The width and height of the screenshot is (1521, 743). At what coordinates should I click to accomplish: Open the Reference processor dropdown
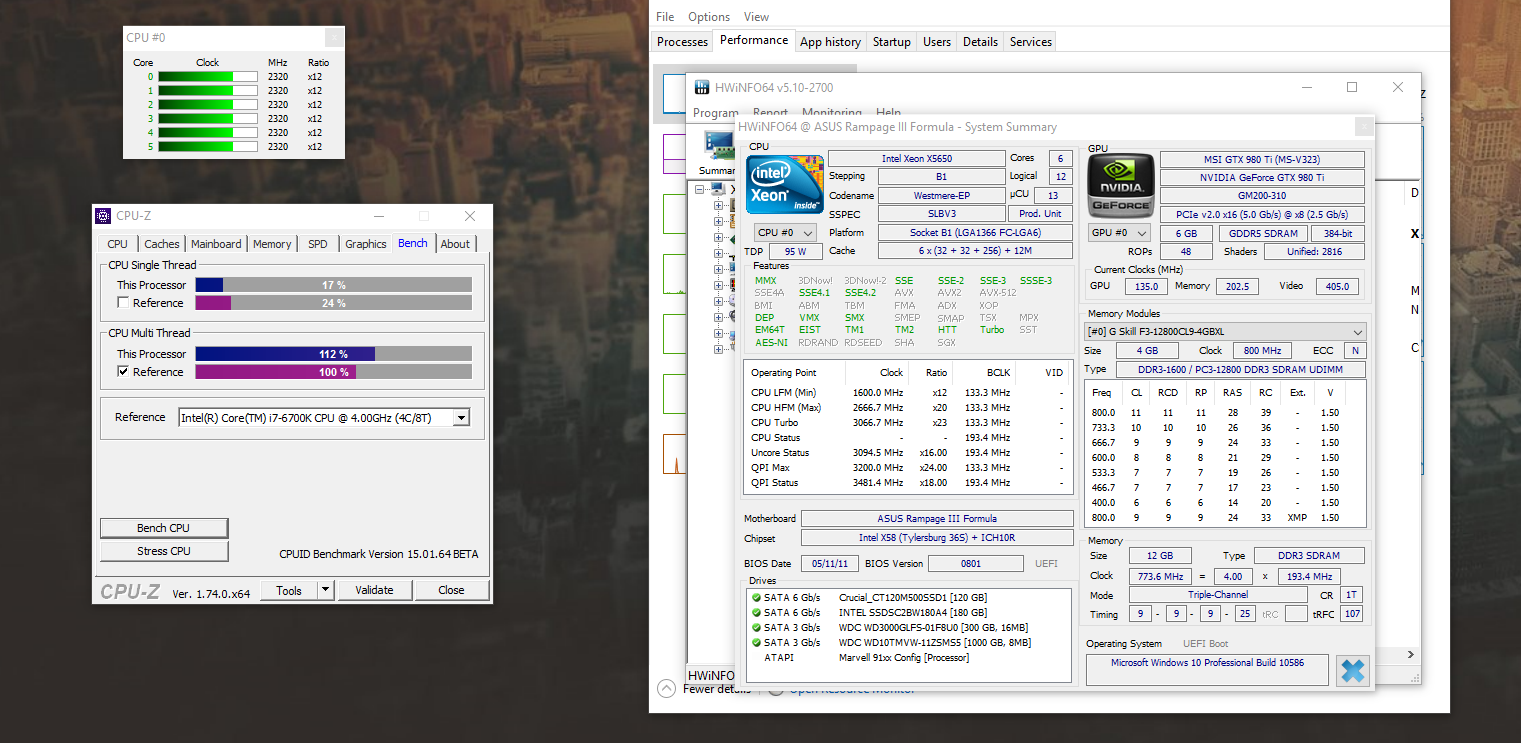click(x=460, y=418)
